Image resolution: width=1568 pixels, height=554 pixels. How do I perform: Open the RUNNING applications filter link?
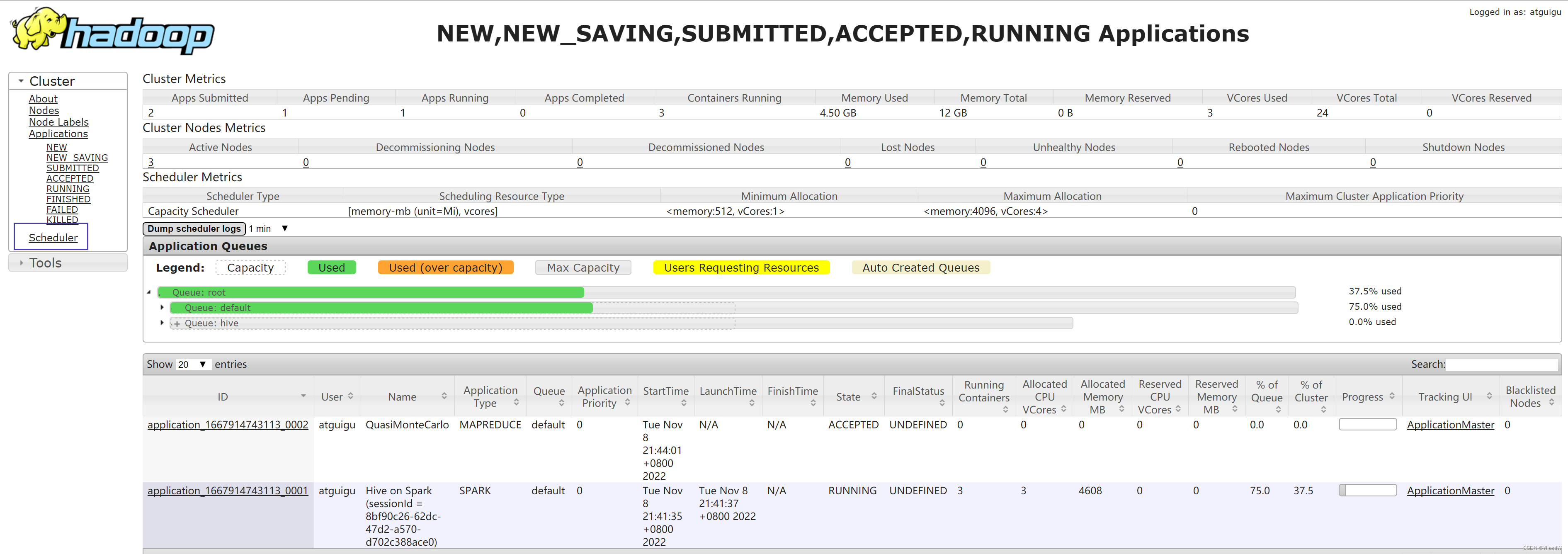(68, 189)
